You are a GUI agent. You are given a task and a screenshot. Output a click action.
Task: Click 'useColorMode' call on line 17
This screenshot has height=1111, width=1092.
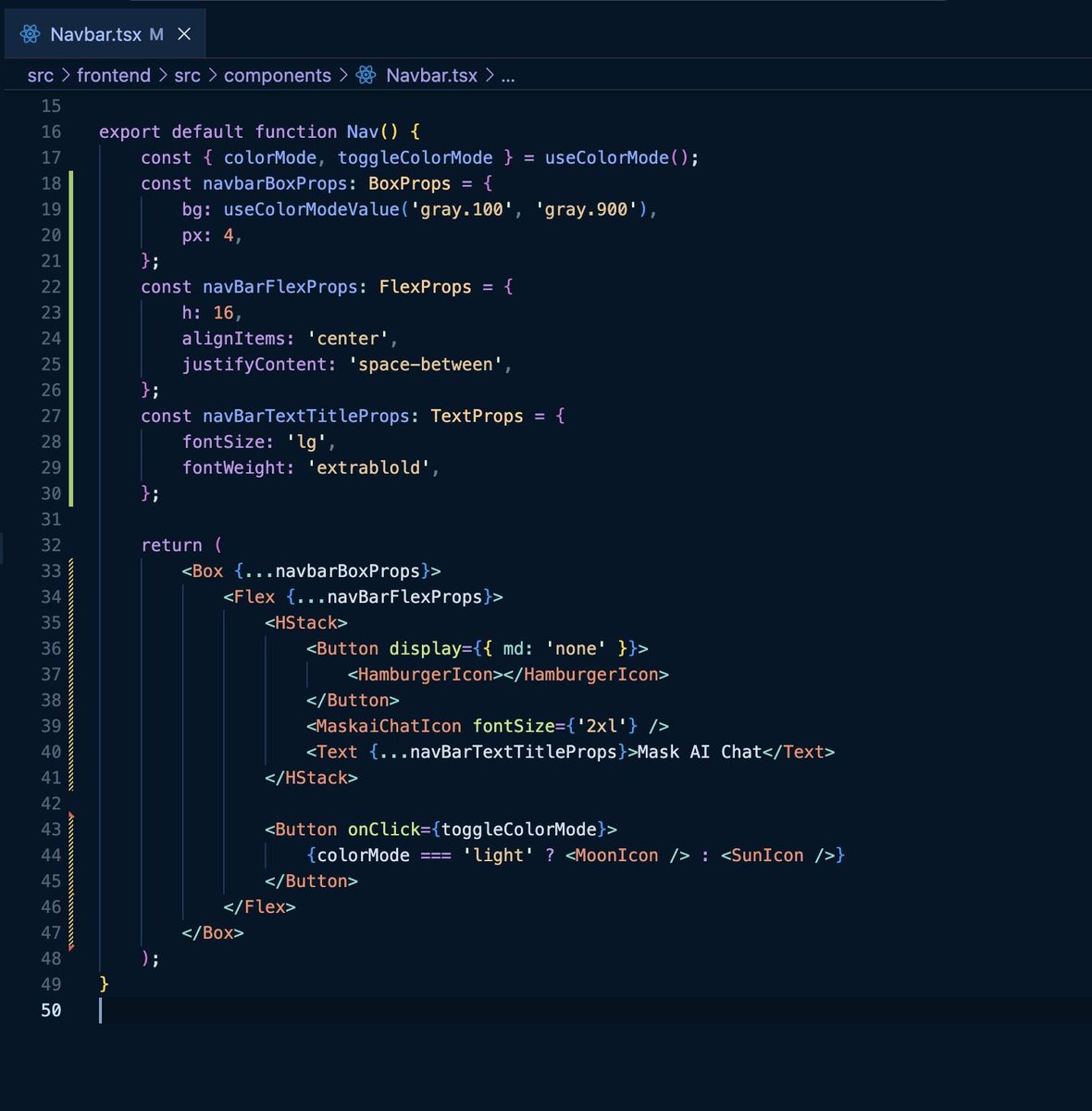[x=606, y=157]
